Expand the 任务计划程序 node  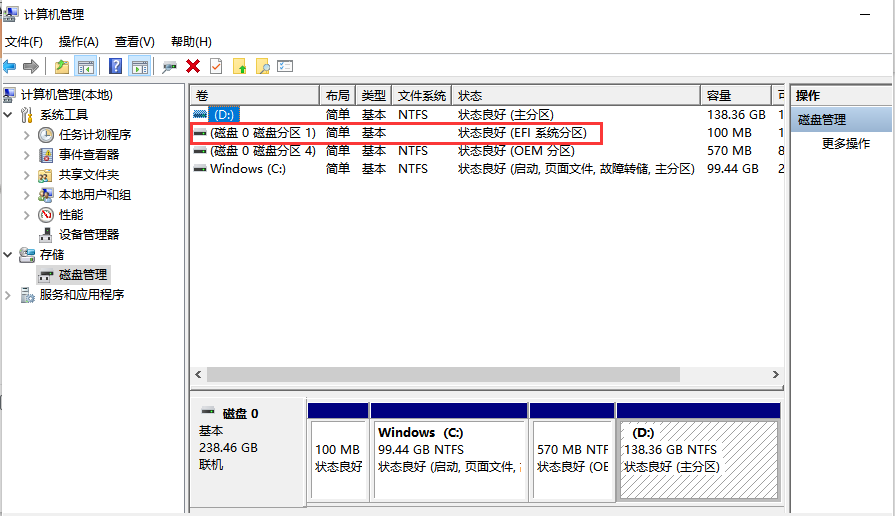[x=27, y=135]
